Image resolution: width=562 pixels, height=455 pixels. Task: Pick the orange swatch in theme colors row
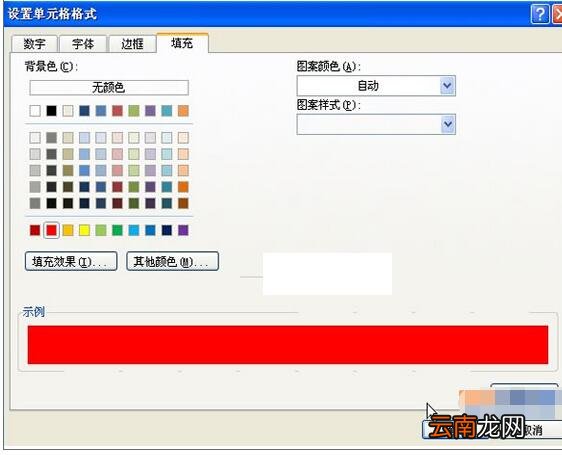tap(183, 111)
